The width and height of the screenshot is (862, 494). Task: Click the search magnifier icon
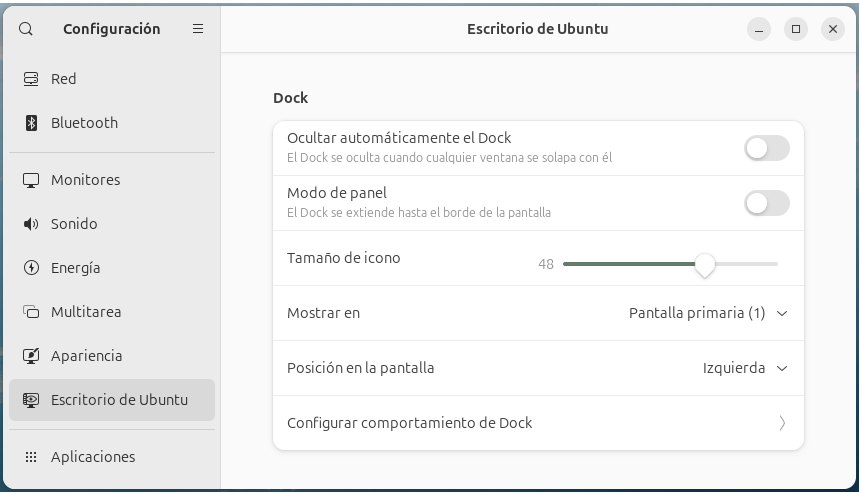pos(26,29)
